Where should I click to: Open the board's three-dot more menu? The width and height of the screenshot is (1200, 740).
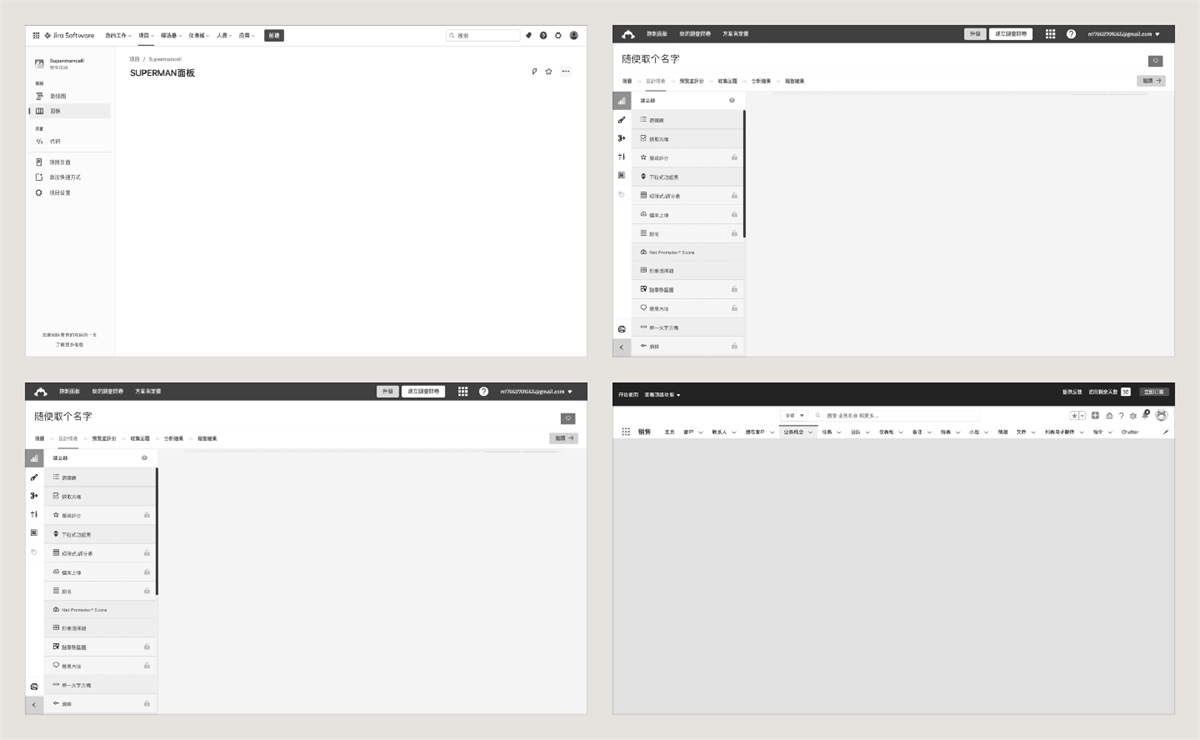tap(566, 71)
